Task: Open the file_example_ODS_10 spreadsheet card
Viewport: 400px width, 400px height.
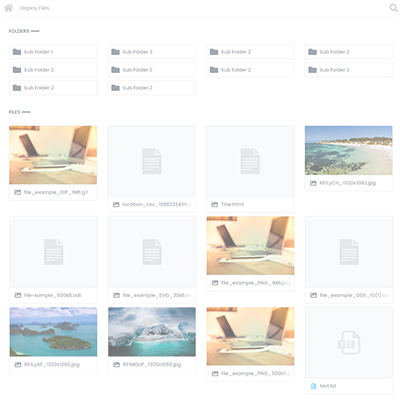Action: [349, 260]
